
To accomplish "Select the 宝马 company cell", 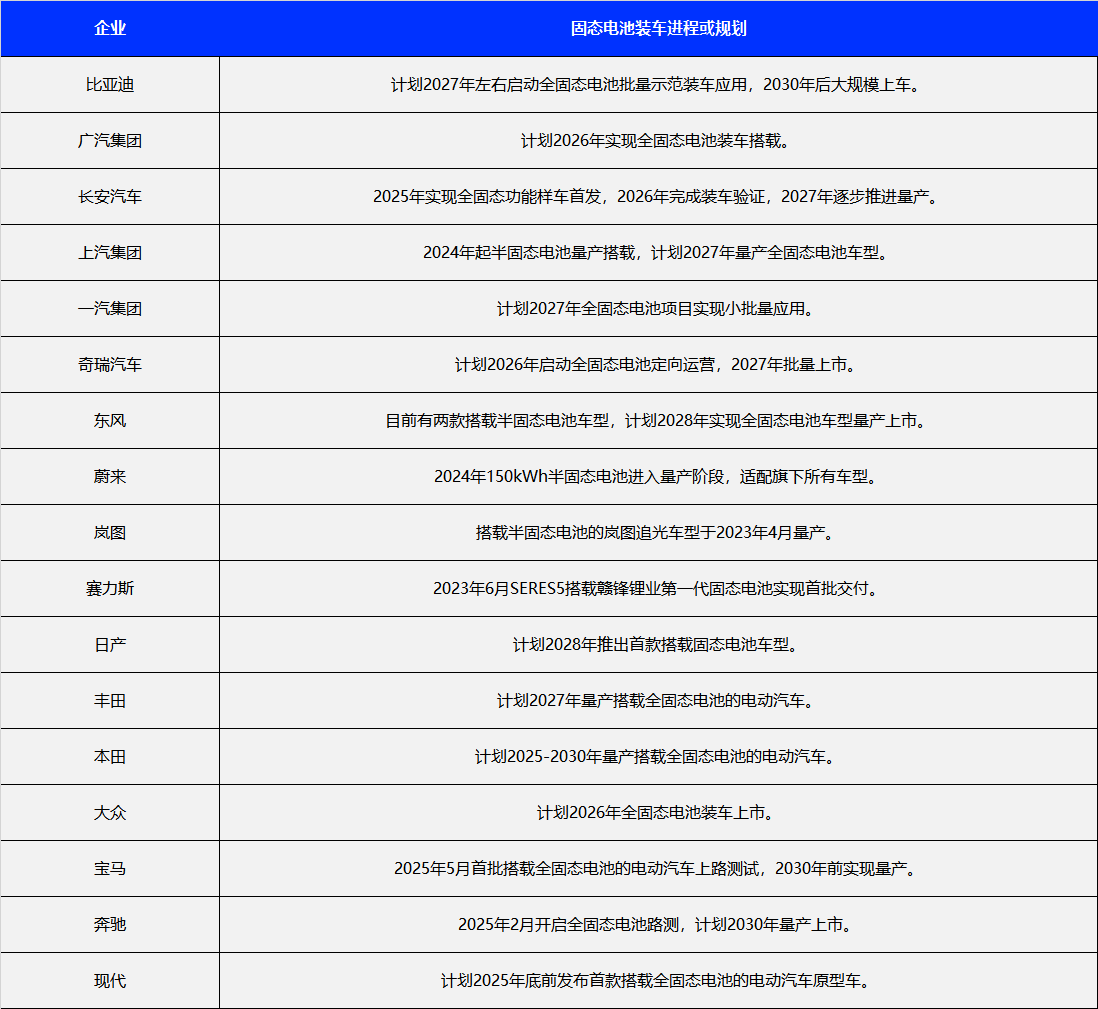I will [x=110, y=869].
